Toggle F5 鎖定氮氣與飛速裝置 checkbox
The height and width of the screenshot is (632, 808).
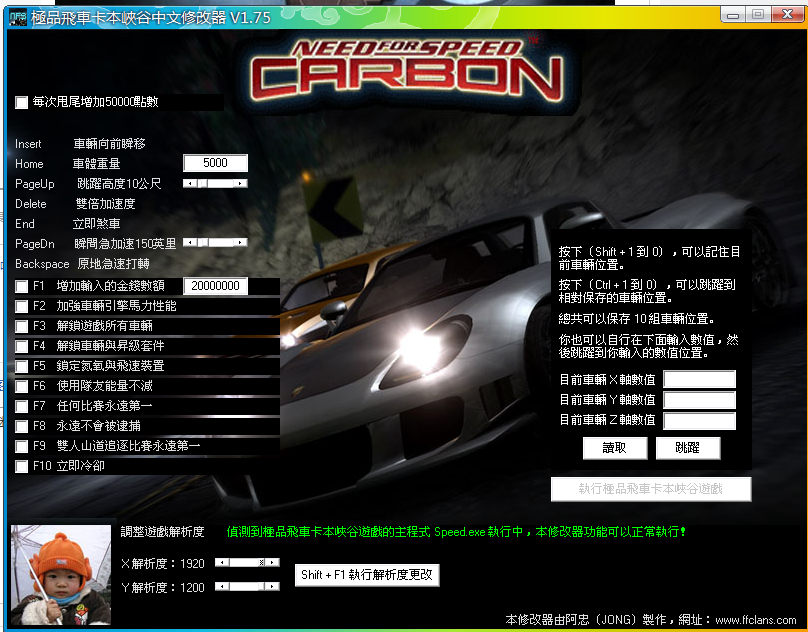pyautogui.click(x=22, y=366)
